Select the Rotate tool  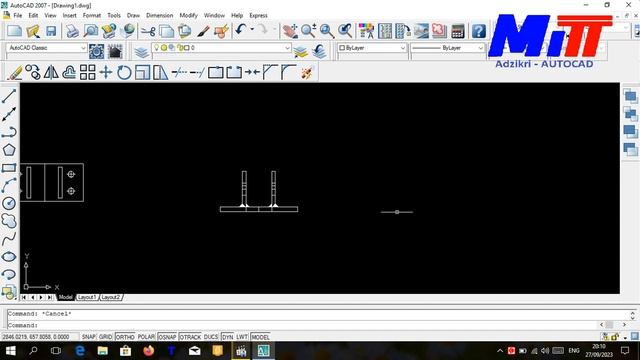(x=124, y=73)
